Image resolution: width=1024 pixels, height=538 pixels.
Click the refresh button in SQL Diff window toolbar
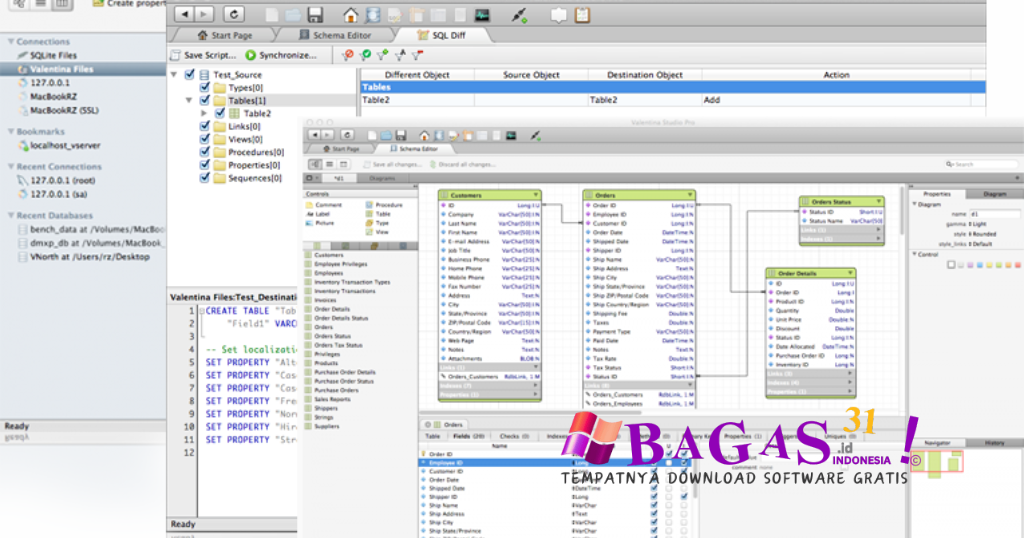[234, 14]
